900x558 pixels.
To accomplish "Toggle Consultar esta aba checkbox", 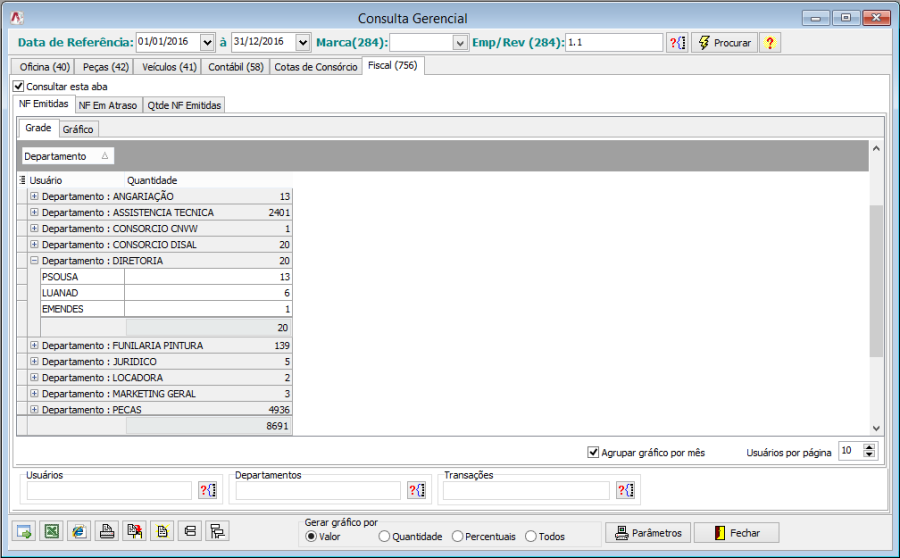I will [18, 86].
